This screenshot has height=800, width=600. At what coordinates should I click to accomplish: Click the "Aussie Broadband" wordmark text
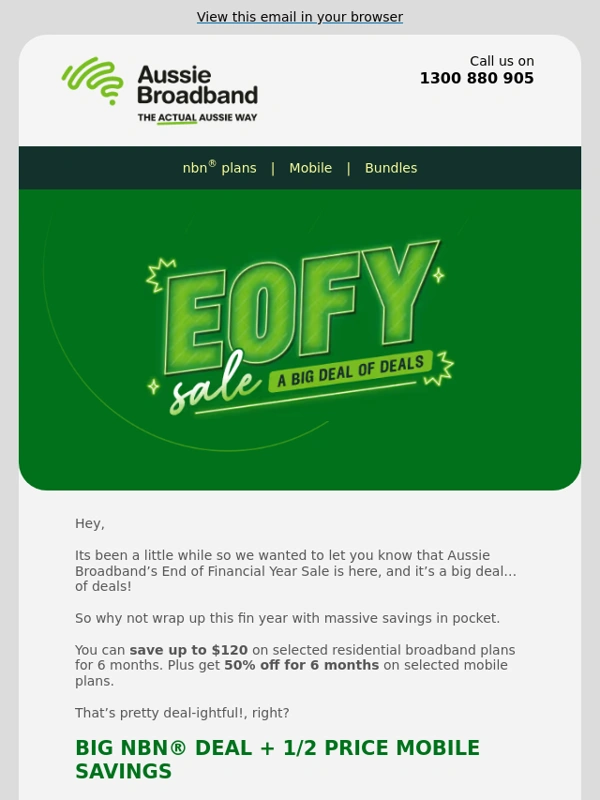pyautogui.click(x=197, y=86)
